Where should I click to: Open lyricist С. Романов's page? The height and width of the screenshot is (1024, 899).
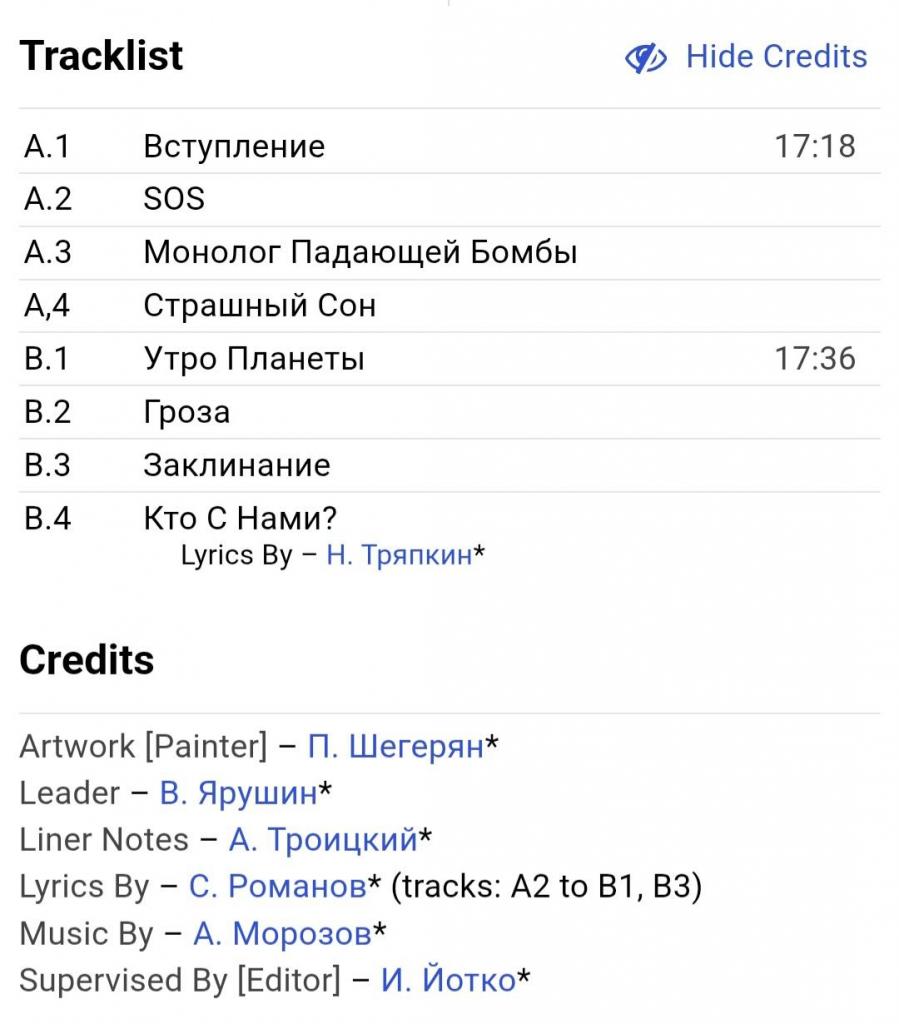tap(277, 886)
